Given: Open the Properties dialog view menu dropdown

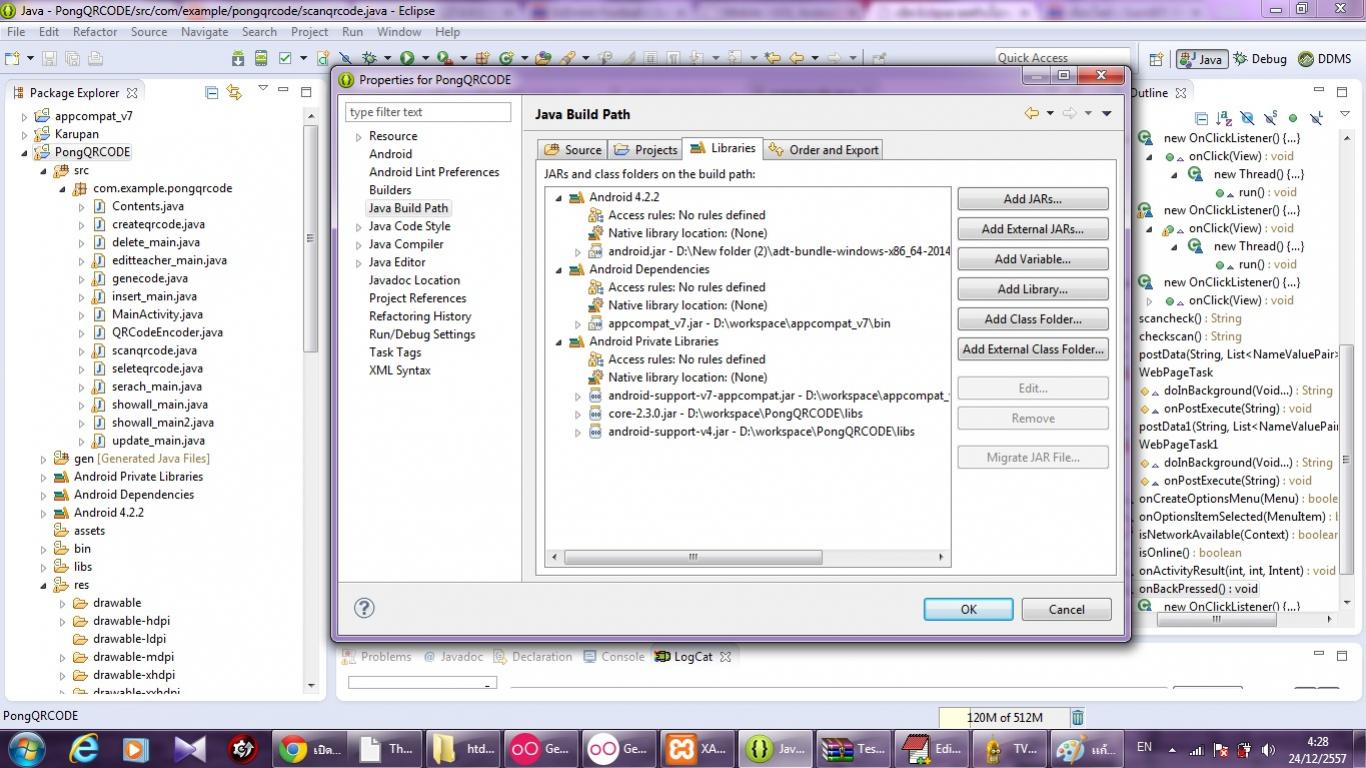Looking at the screenshot, I should point(1107,114).
